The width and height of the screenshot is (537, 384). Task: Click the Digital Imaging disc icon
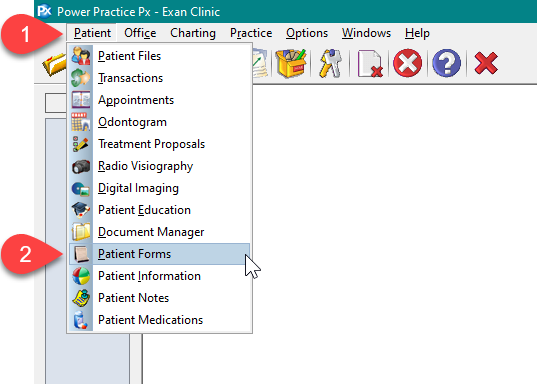[81, 189]
